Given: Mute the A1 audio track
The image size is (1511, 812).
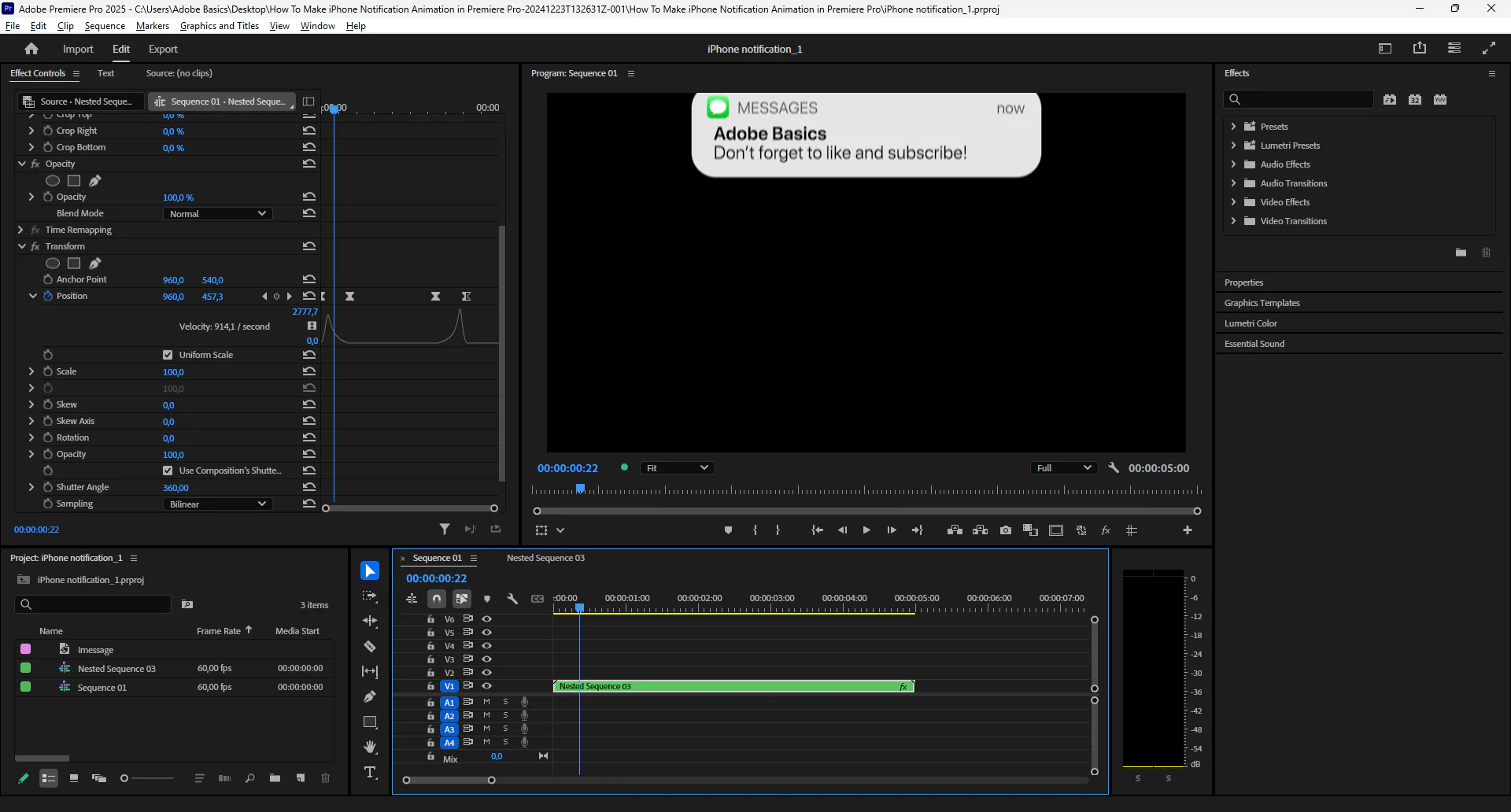Looking at the screenshot, I should (486, 703).
